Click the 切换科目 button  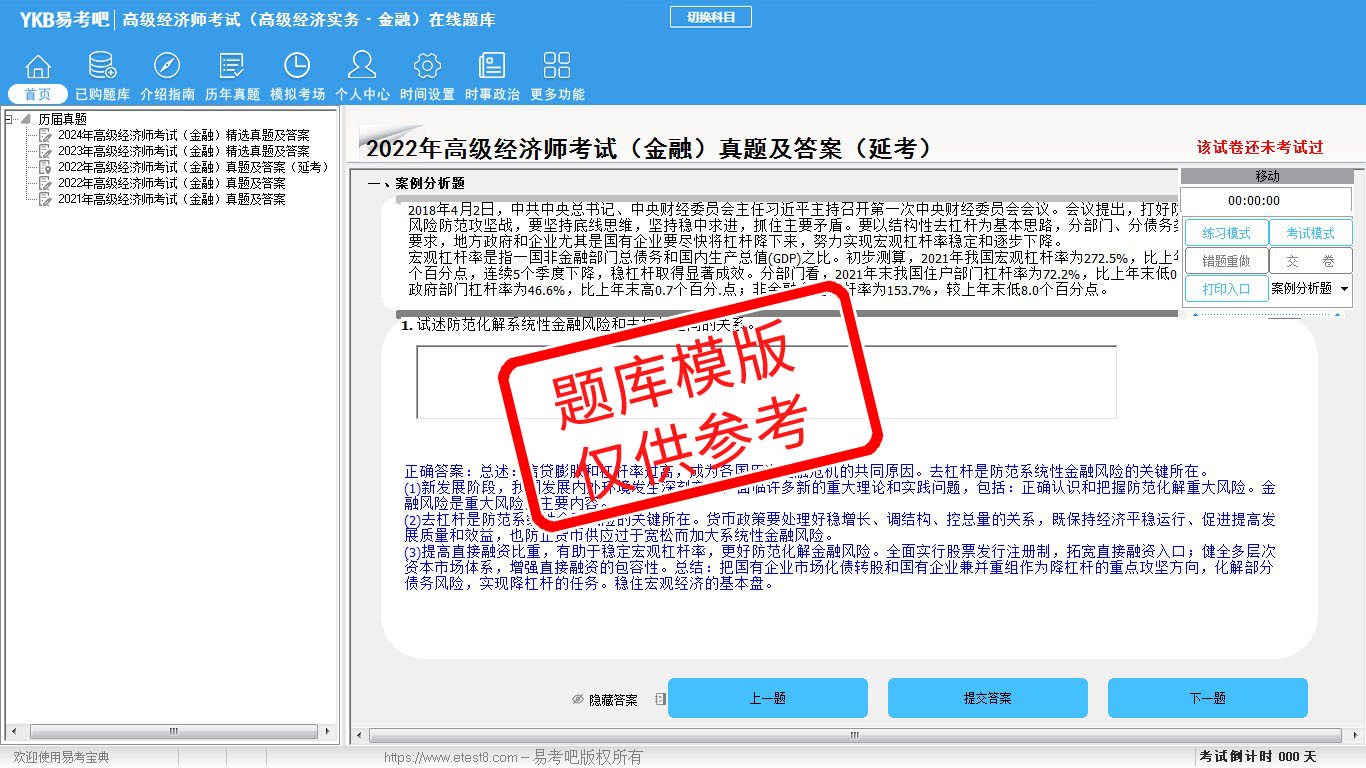coord(709,17)
